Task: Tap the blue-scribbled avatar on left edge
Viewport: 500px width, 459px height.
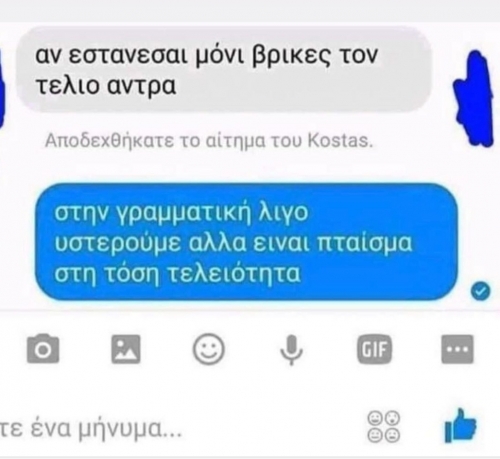Action: (2, 88)
